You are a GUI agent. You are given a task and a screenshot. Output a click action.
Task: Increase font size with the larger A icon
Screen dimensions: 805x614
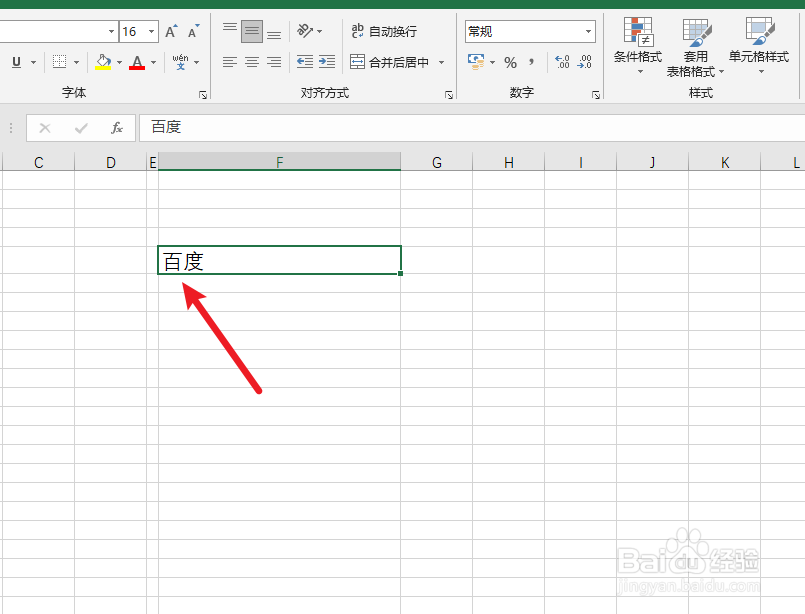pyautogui.click(x=171, y=32)
